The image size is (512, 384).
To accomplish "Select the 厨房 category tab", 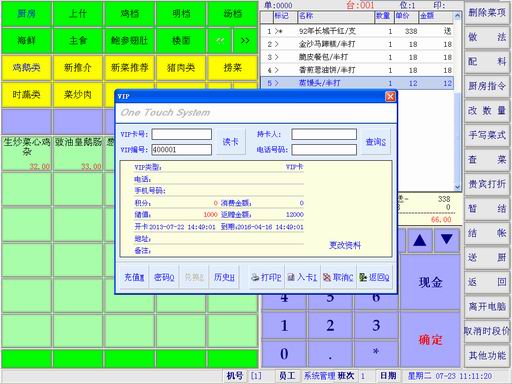I will click(26, 14).
